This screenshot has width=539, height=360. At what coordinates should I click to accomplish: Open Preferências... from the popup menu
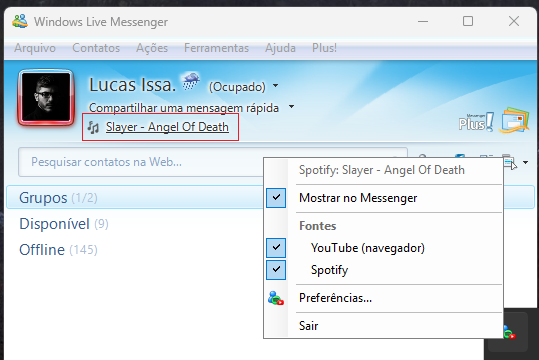click(x=383, y=298)
